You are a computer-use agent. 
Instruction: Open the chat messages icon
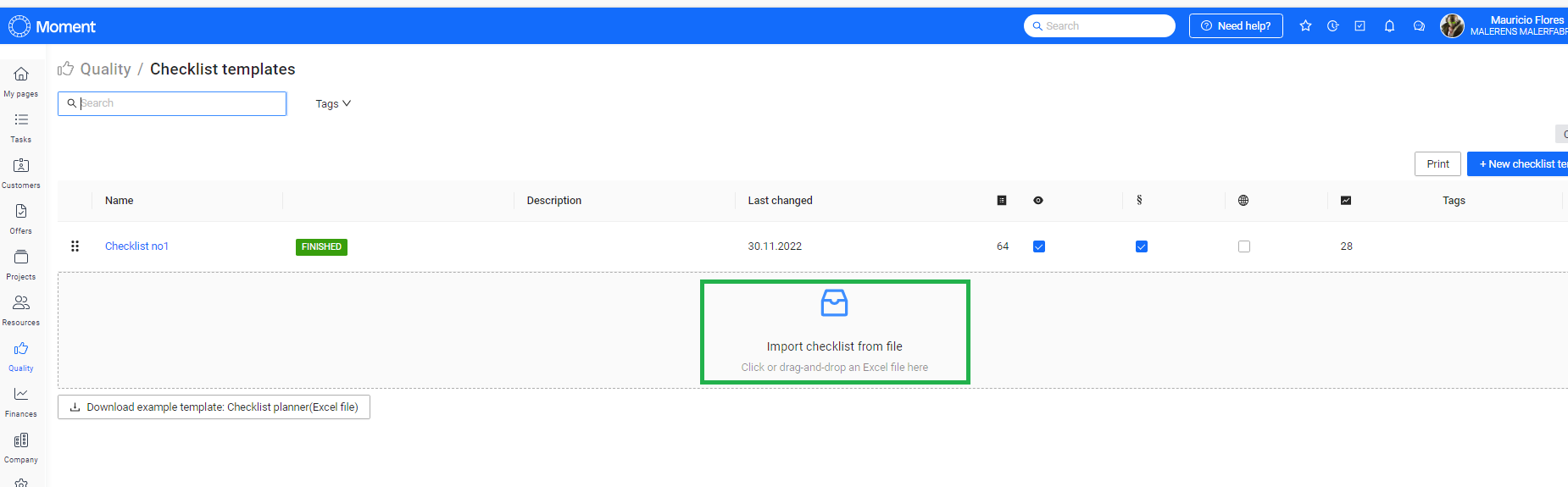coord(1419,26)
